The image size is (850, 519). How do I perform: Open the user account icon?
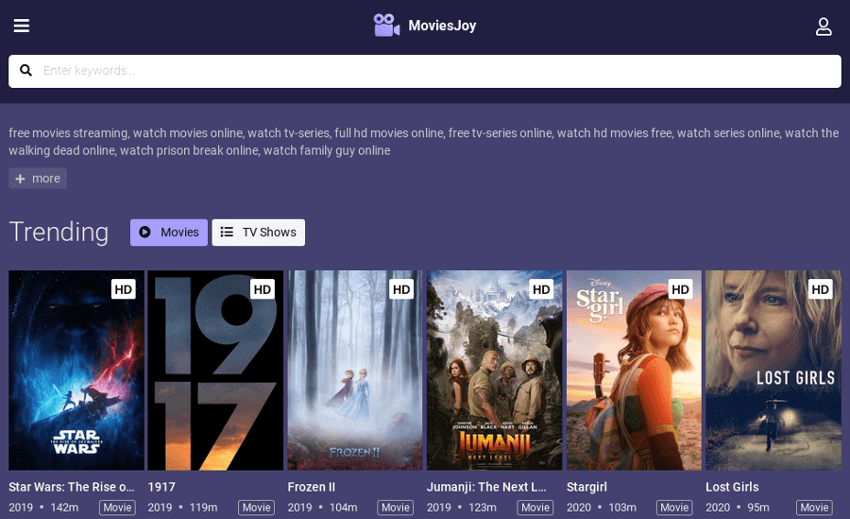point(823,26)
